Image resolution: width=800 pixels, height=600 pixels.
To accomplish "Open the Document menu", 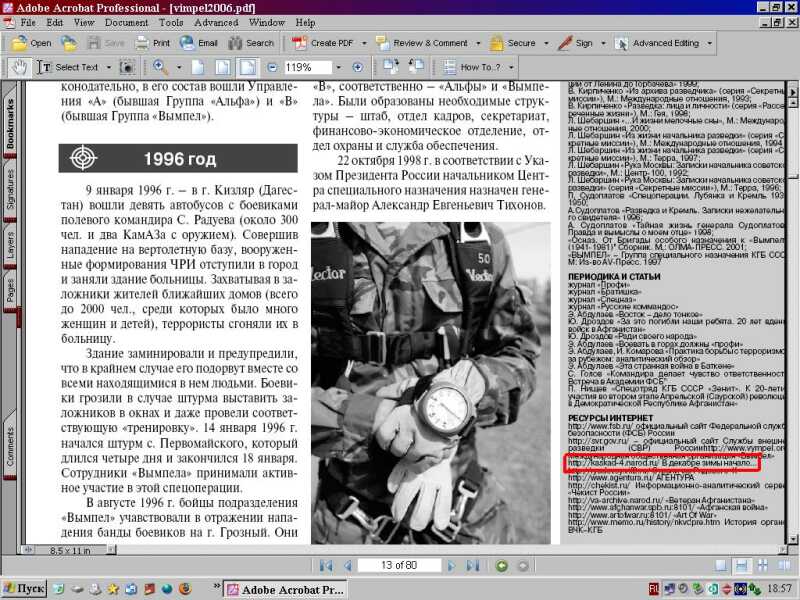I will 126,21.
